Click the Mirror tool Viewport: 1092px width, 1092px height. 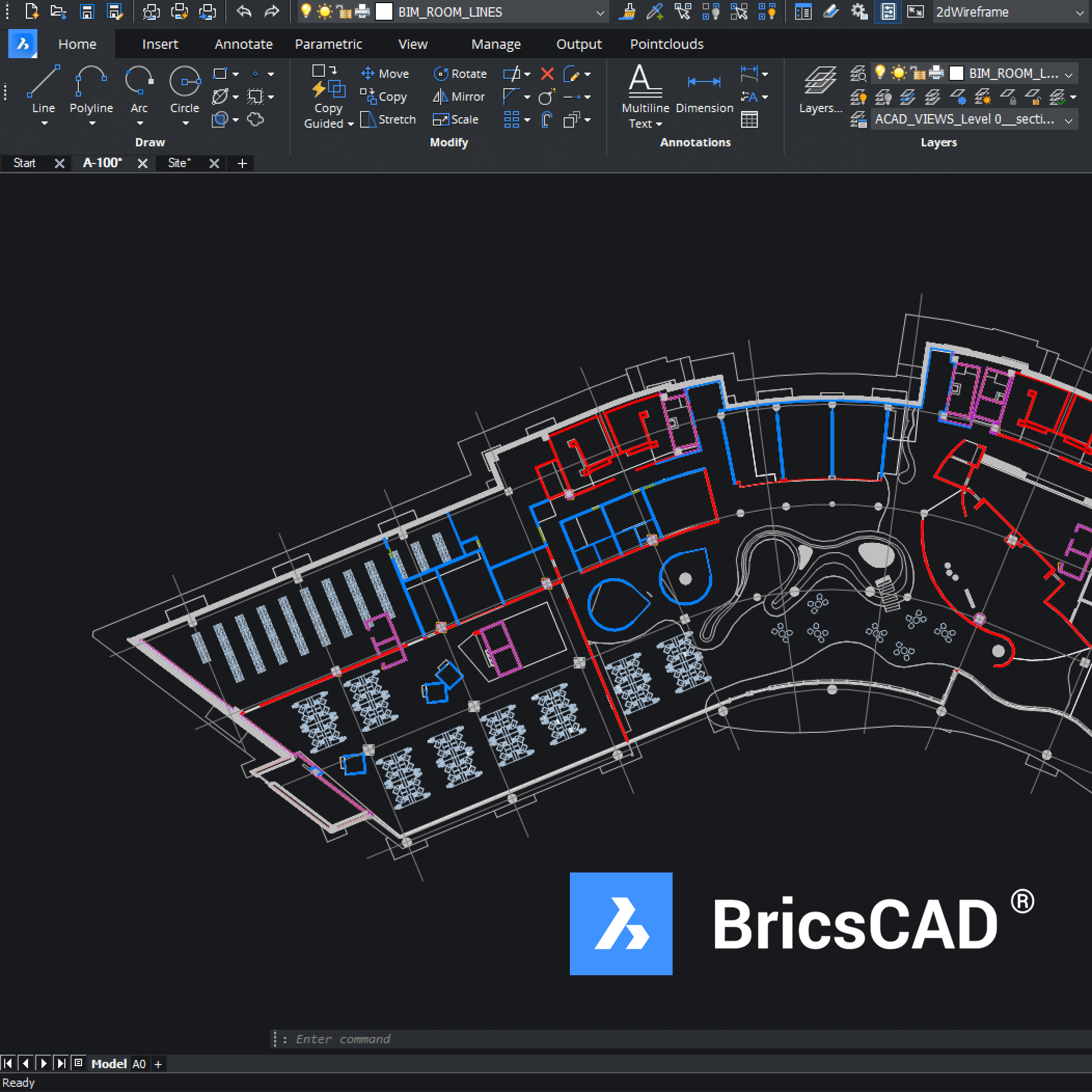pyautogui.click(x=458, y=97)
